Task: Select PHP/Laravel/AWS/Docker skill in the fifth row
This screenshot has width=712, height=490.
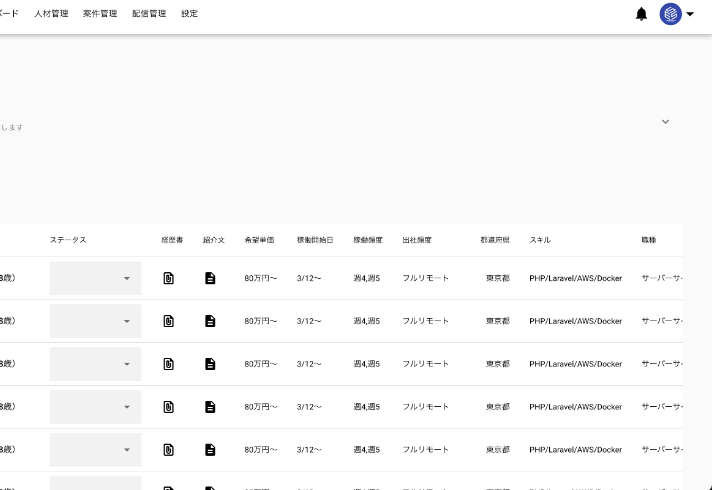Action: click(x=575, y=450)
